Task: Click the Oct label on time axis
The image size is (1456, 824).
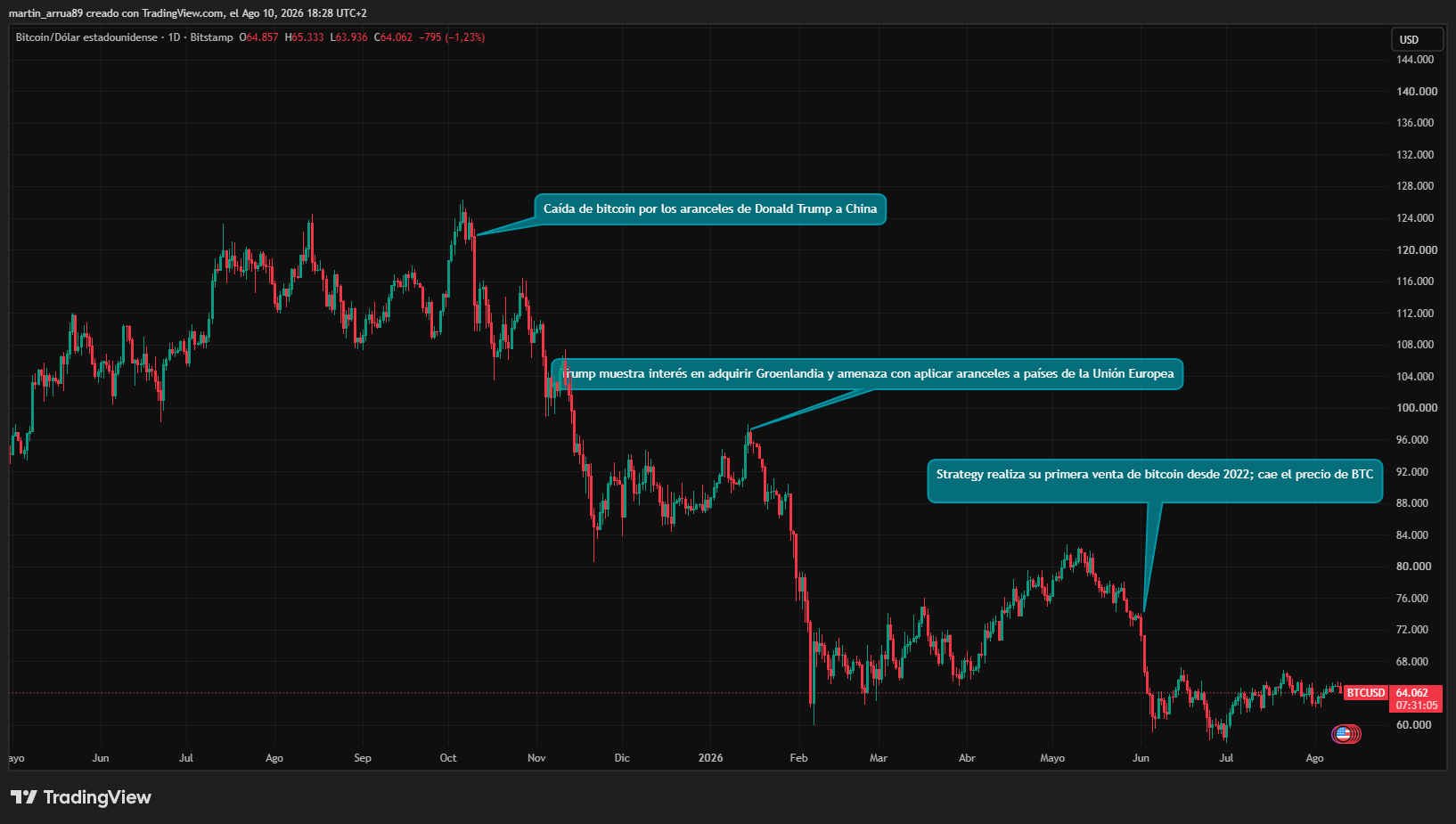Action: point(448,758)
